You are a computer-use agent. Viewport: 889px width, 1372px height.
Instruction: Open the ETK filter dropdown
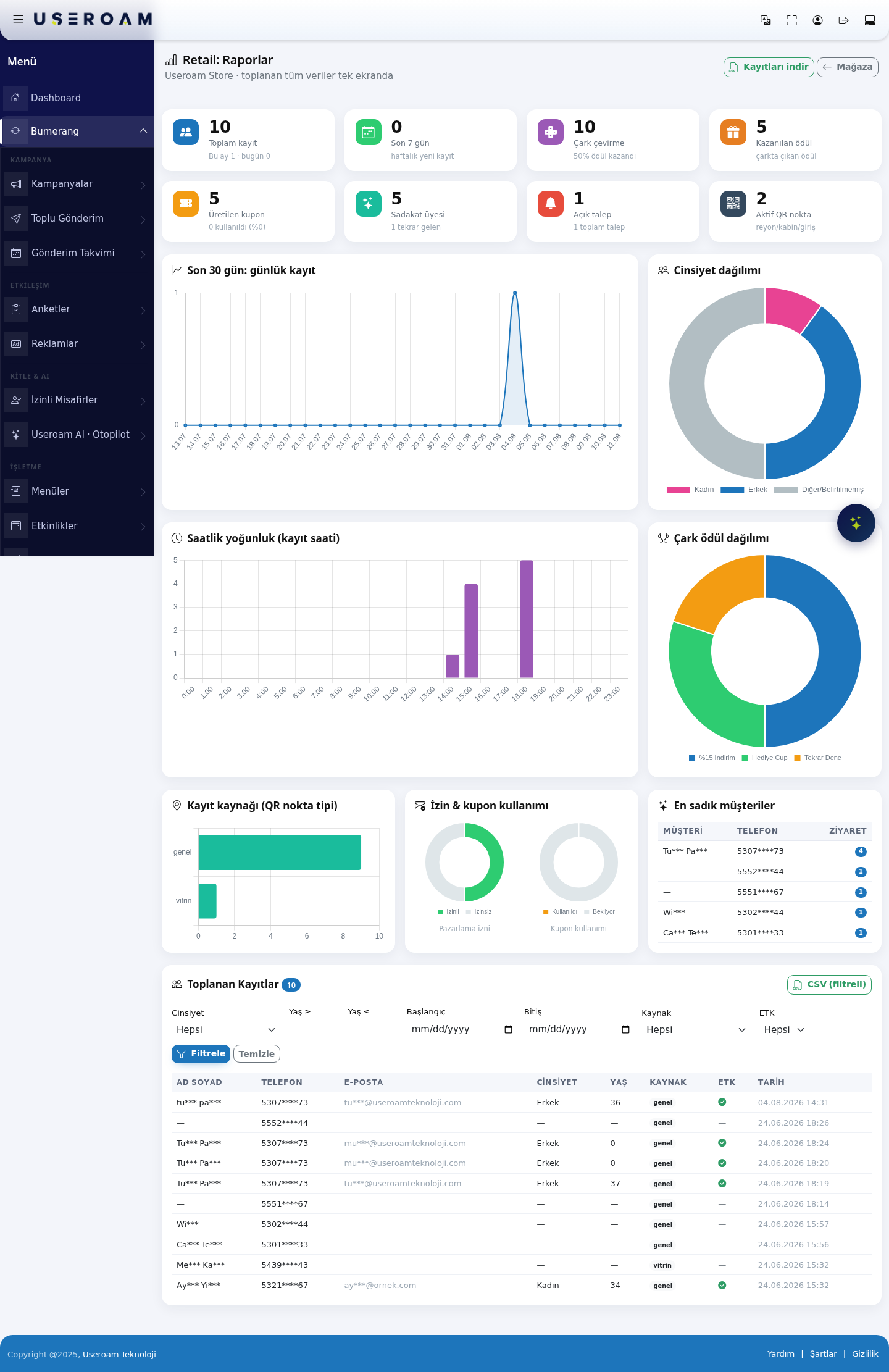(784, 1029)
